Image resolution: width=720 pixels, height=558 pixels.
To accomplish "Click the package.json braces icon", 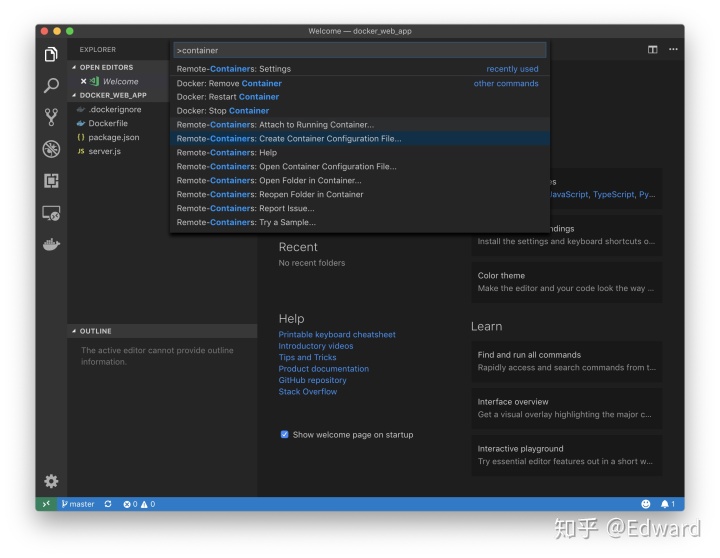I will [81, 137].
